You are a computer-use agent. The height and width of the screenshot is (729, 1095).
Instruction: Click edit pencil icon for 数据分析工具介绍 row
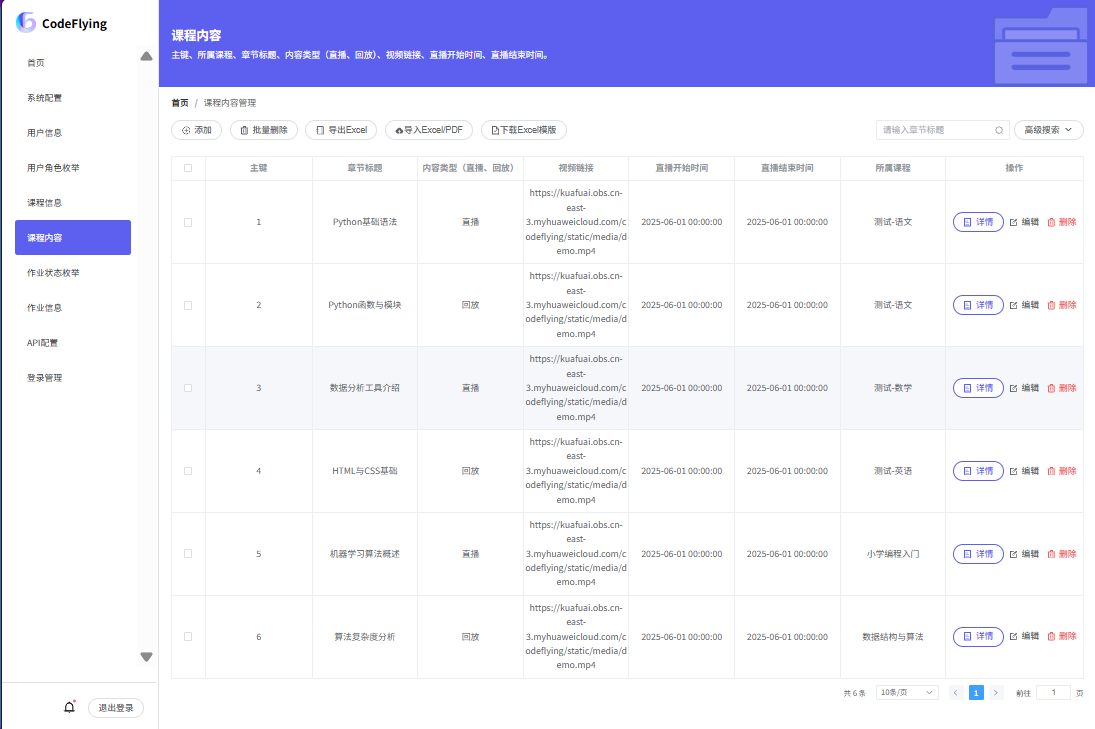point(1013,388)
